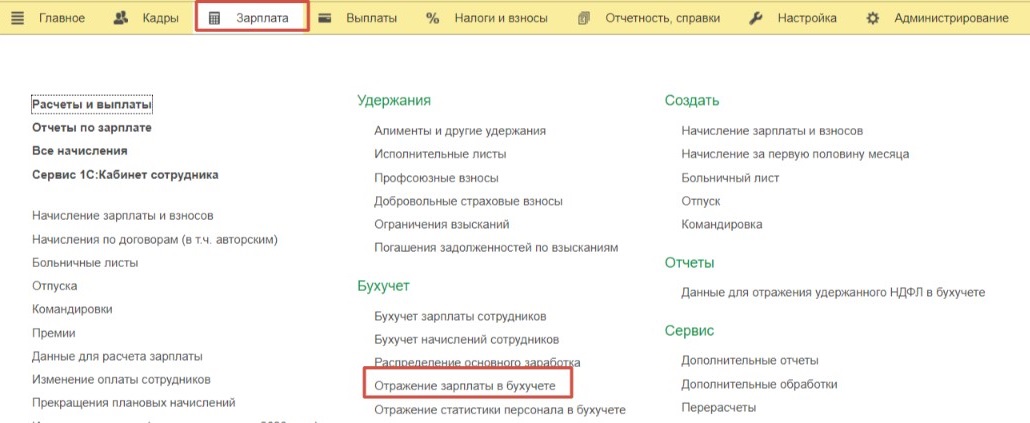Click the percent icon for Налоги и взносы
This screenshot has height=423, width=1030.
[x=432, y=18]
